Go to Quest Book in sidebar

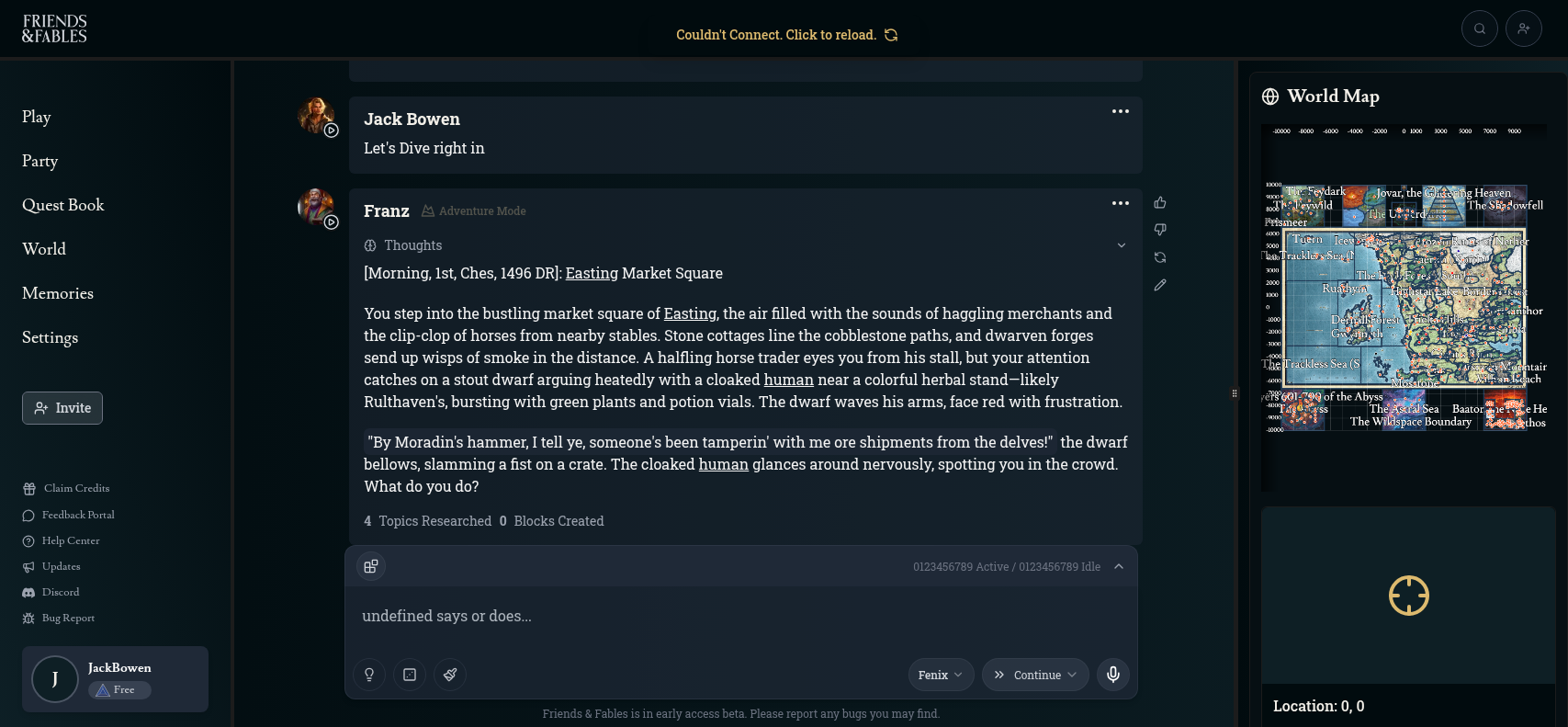(x=63, y=205)
